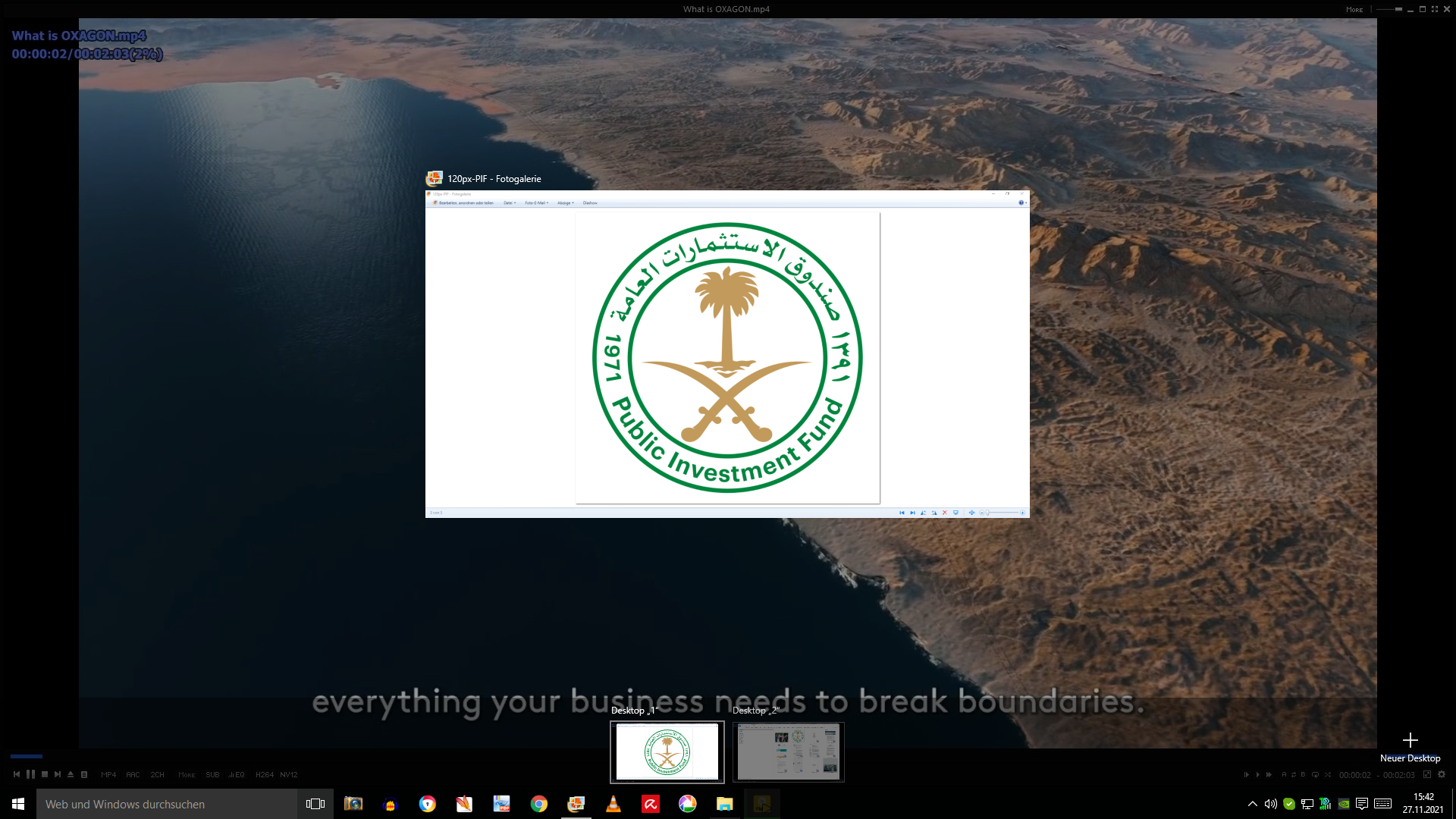Open the green checkmark tray icon
The image size is (1456, 819).
pos(1289,804)
